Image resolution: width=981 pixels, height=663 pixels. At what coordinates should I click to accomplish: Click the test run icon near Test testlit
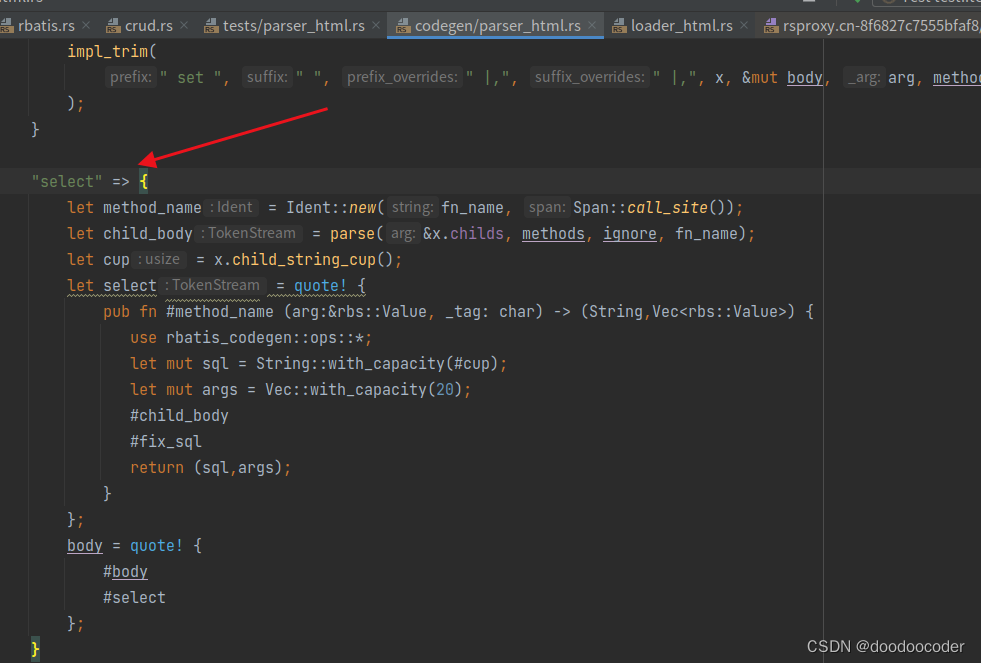tap(888, 3)
